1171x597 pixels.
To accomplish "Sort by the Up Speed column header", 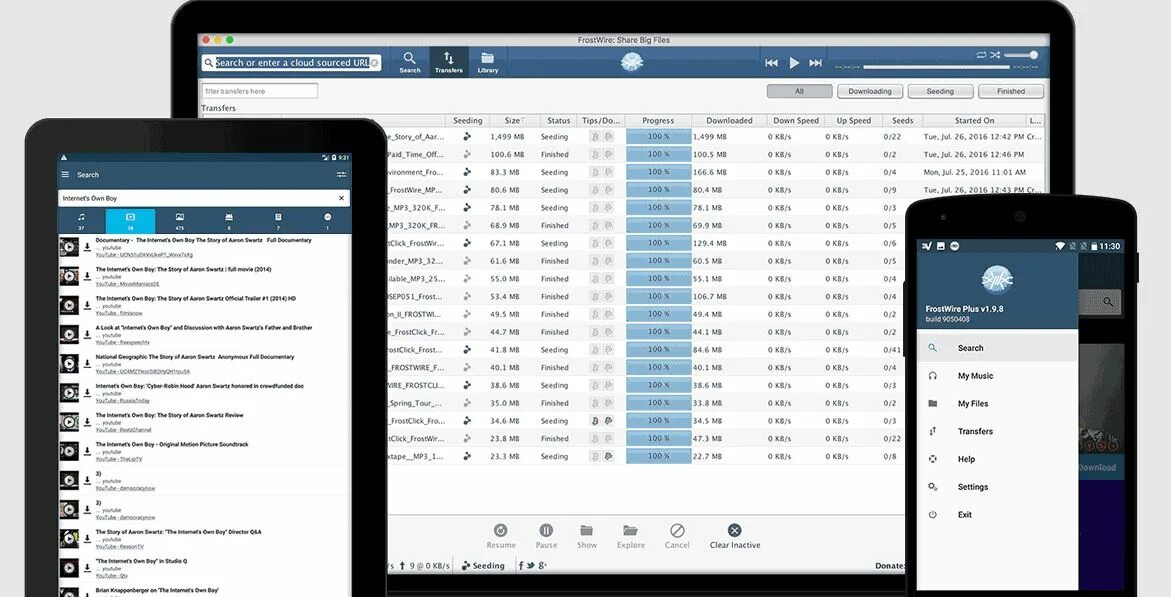I will coord(854,120).
